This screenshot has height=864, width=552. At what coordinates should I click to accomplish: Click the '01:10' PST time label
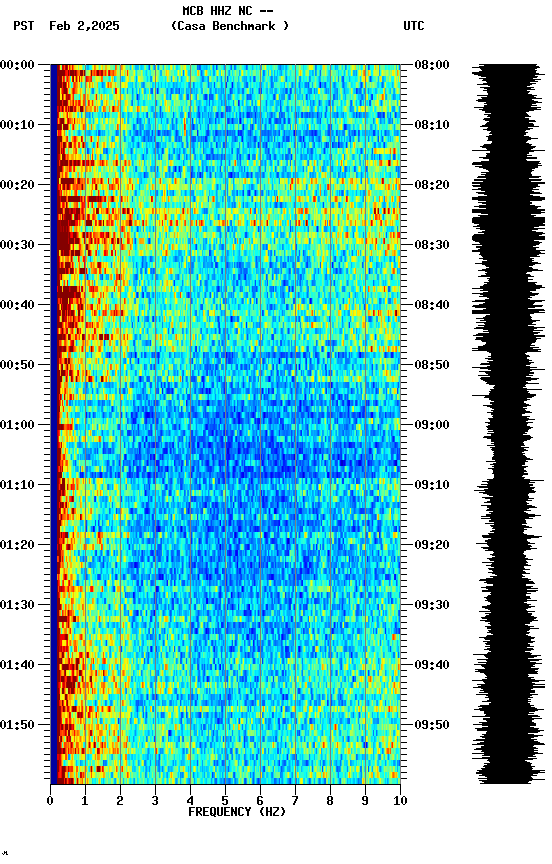pyautogui.click(x=17, y=485)
